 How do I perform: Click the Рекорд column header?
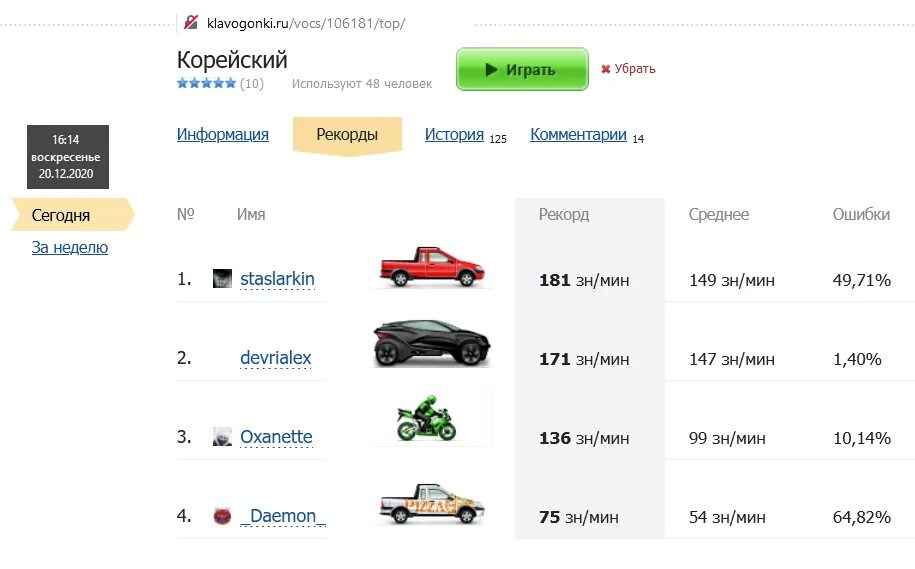[x=564, y=215]
